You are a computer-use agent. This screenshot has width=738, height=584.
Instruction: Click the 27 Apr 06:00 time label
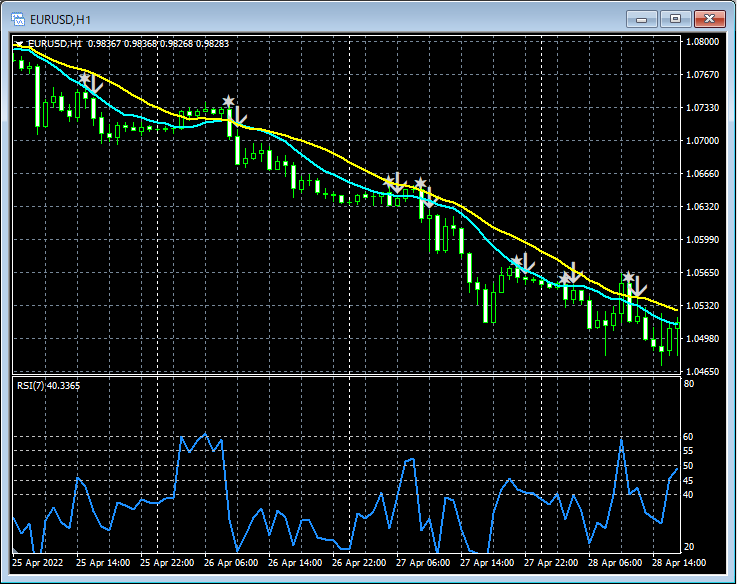[423, 563]
